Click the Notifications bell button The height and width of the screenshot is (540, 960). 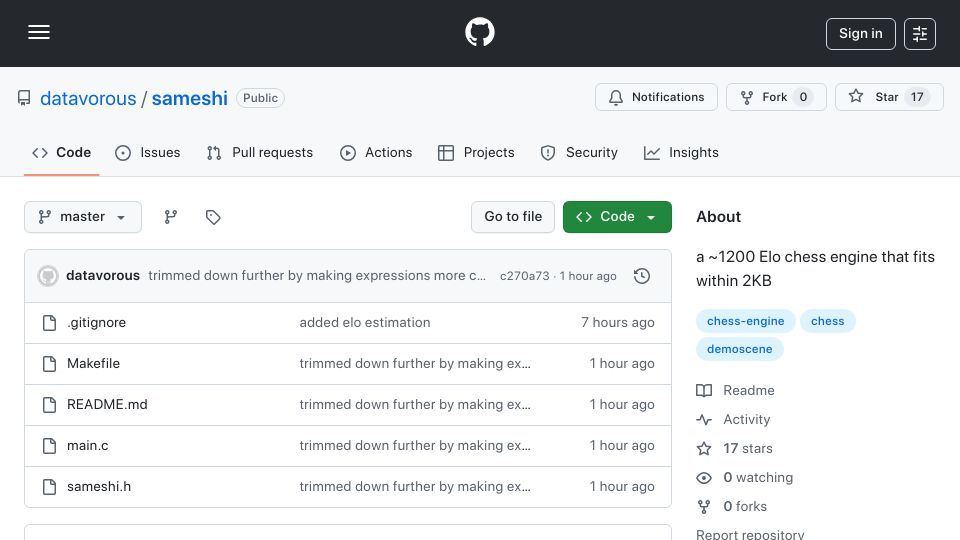click(x=656, y=97)
